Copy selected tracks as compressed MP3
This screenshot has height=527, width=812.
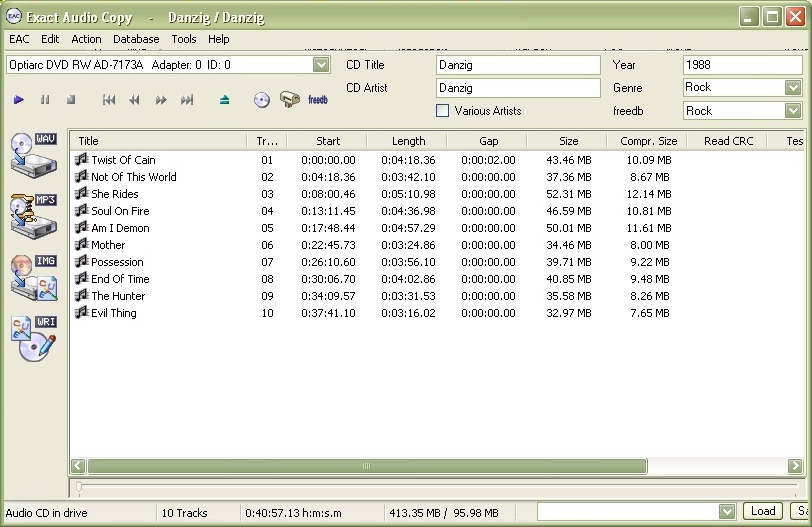click(x=34, y=216)
